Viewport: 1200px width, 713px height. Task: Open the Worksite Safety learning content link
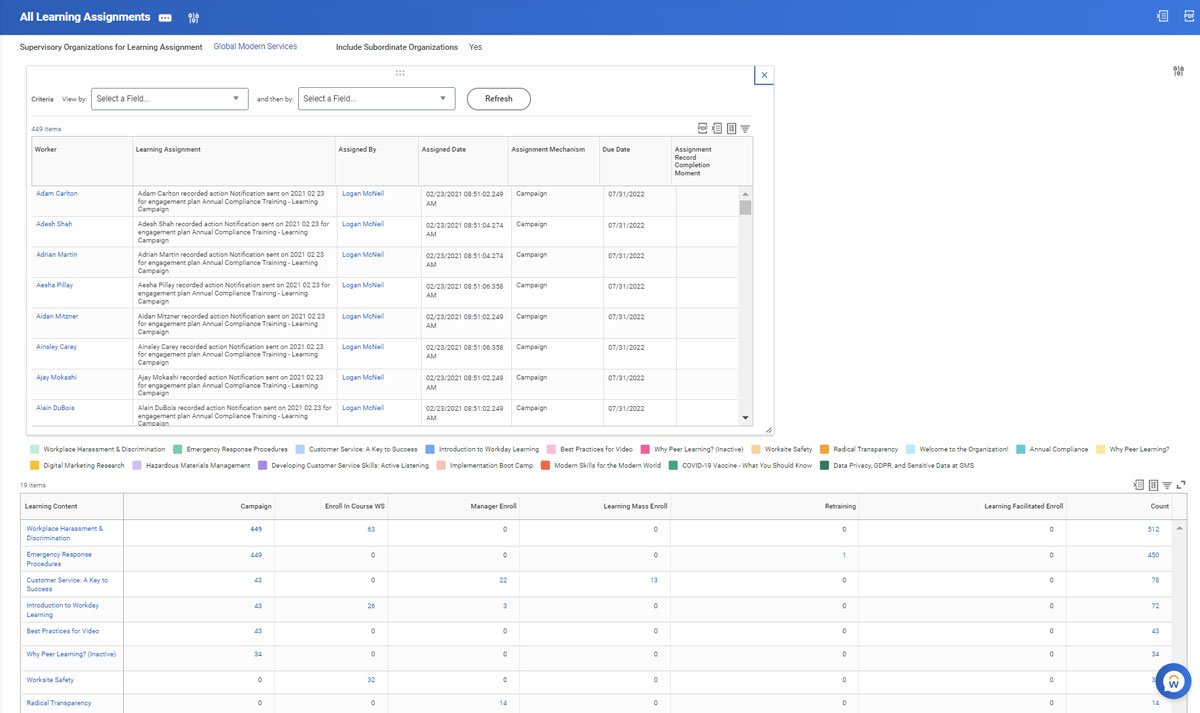click(51, 680)
